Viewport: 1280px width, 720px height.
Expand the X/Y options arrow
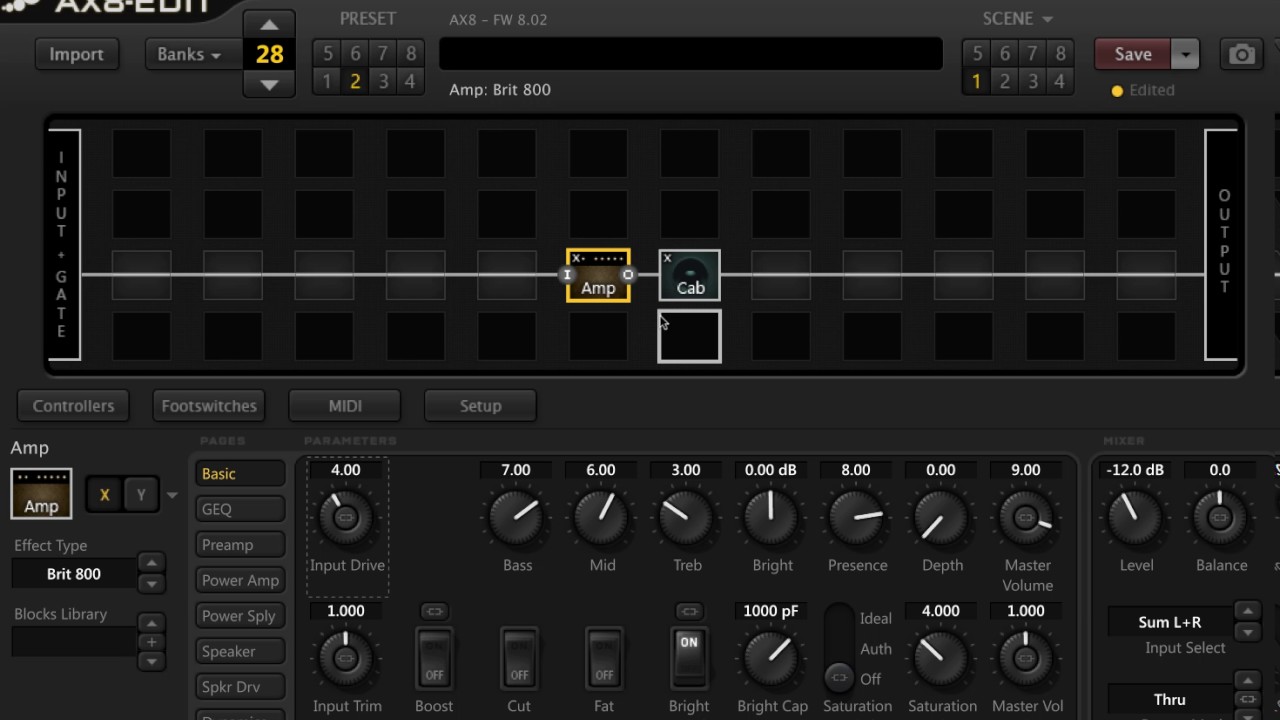pyautogui.click(x=172, y=495)
